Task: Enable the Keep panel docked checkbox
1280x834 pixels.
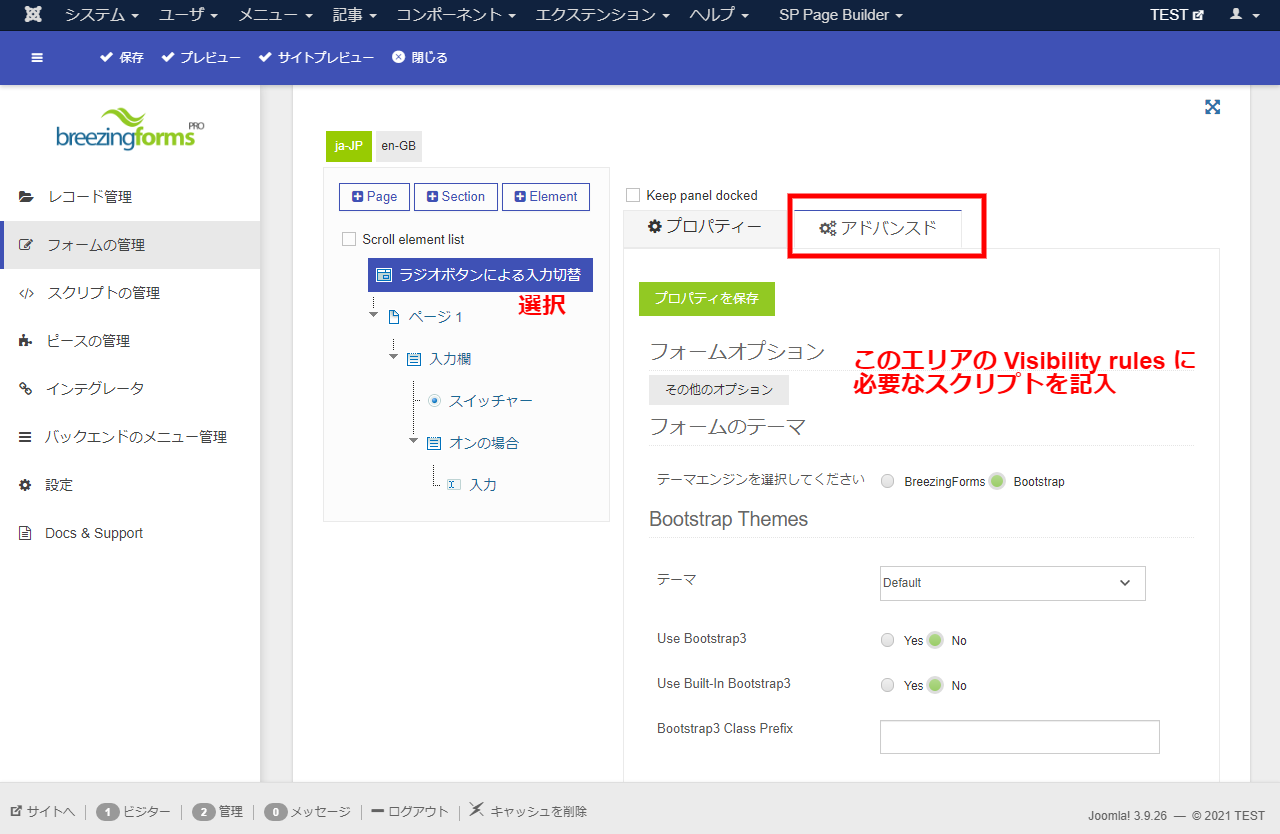Action: click(x=633, y=195)
